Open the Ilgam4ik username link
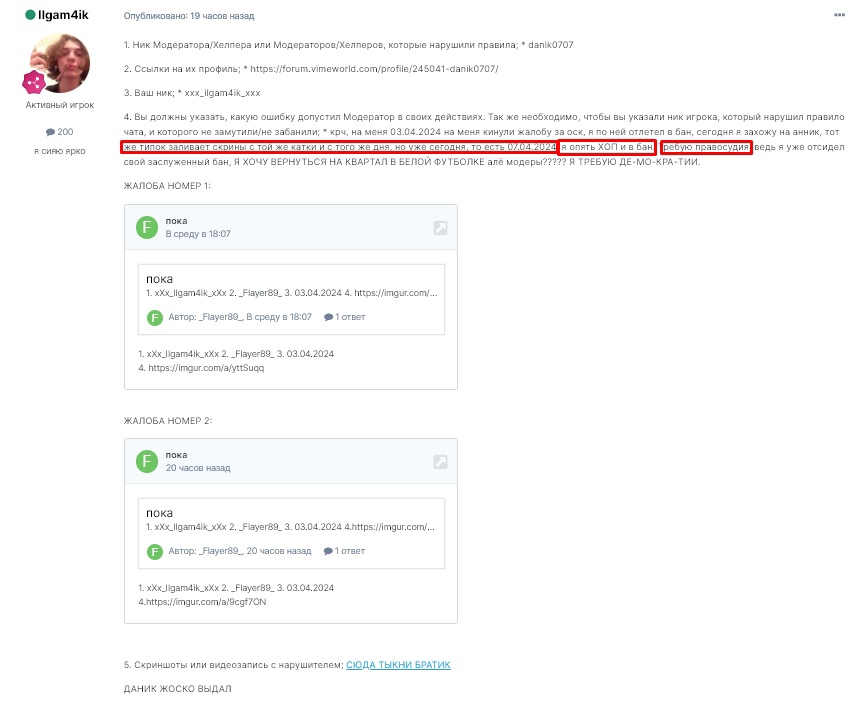The image size is (855, 701). click(63, 15)
